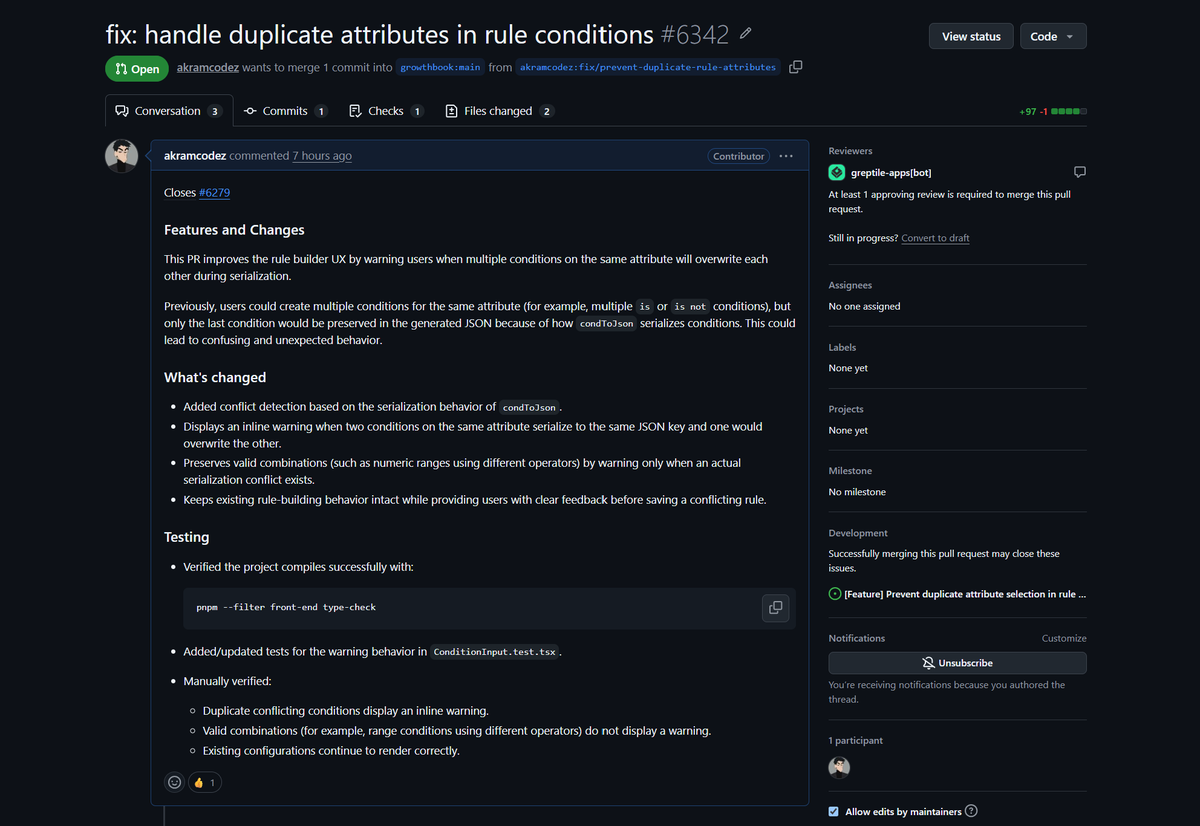Click the Features and Changes heading
Image resolution: width=1200 pixels, height=826 pixels.
(234, 230)
